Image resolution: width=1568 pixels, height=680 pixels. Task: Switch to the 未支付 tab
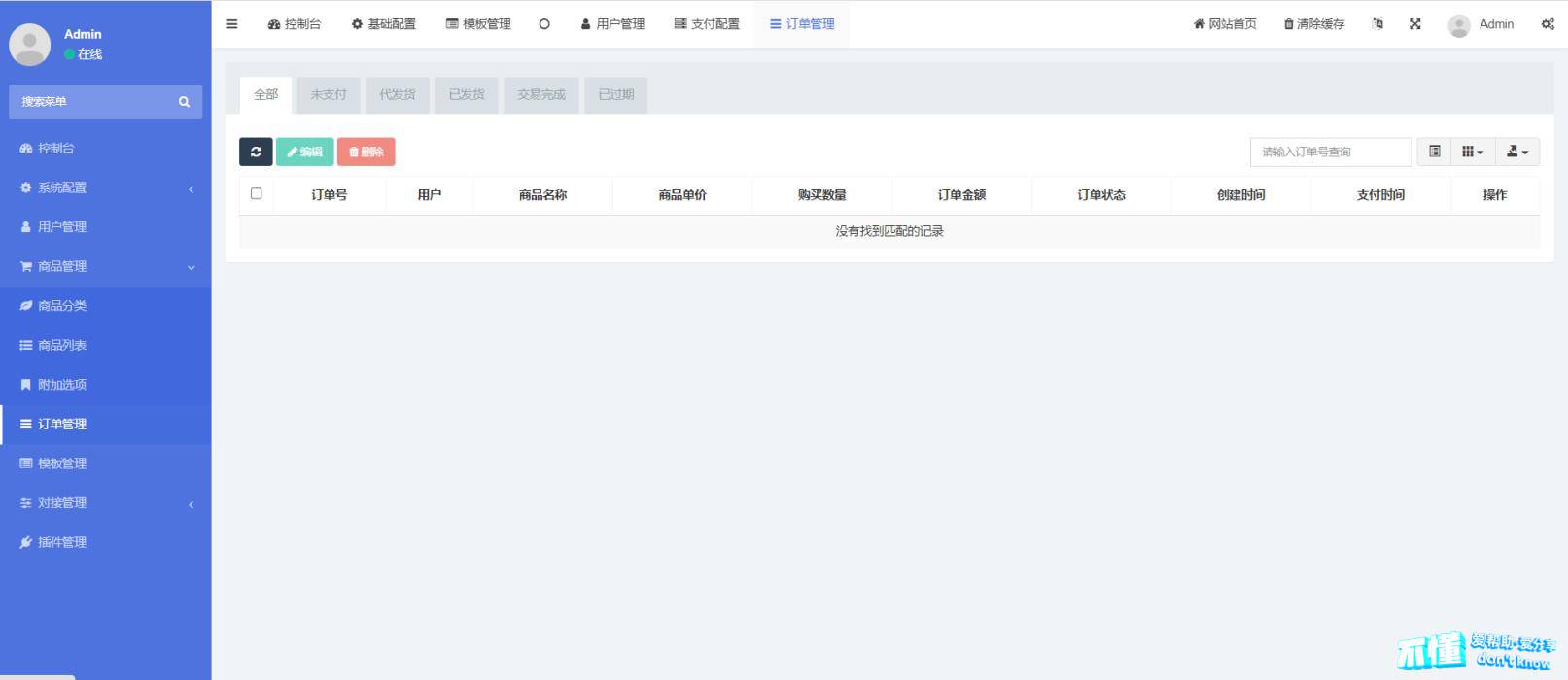pos(329,95)
